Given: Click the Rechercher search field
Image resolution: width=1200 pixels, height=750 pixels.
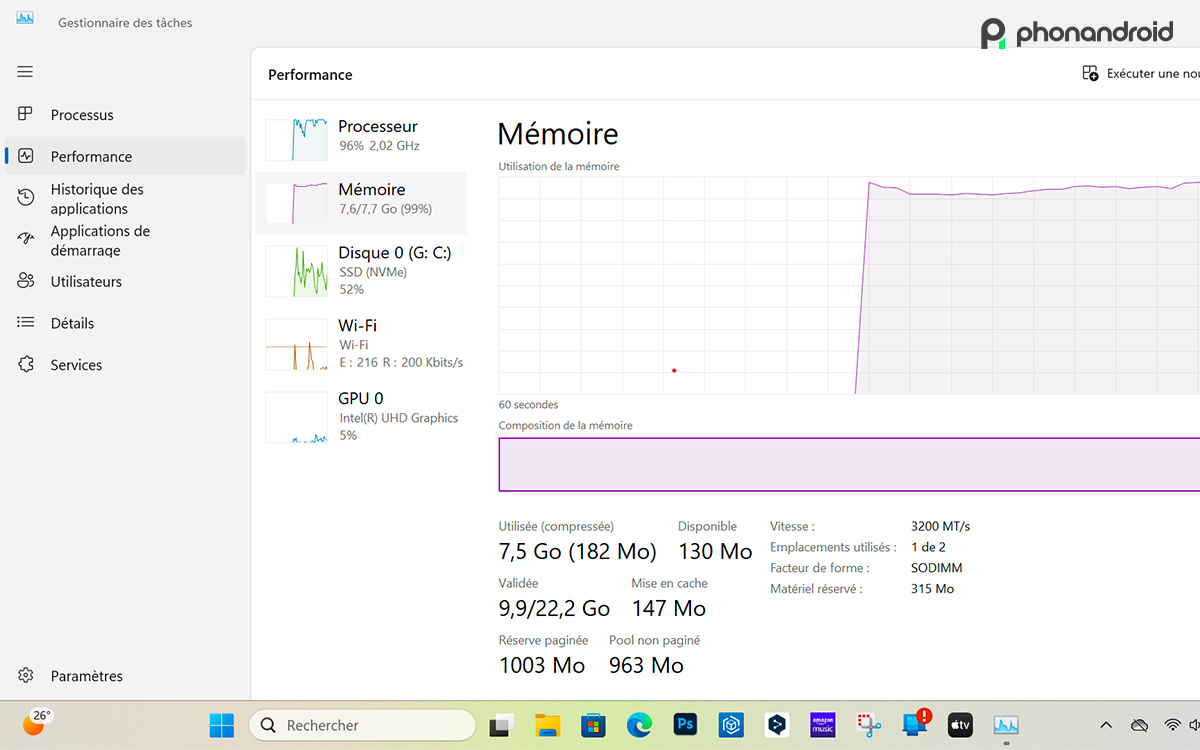Looking at the screenshot, I should click(x=362, y=724).
